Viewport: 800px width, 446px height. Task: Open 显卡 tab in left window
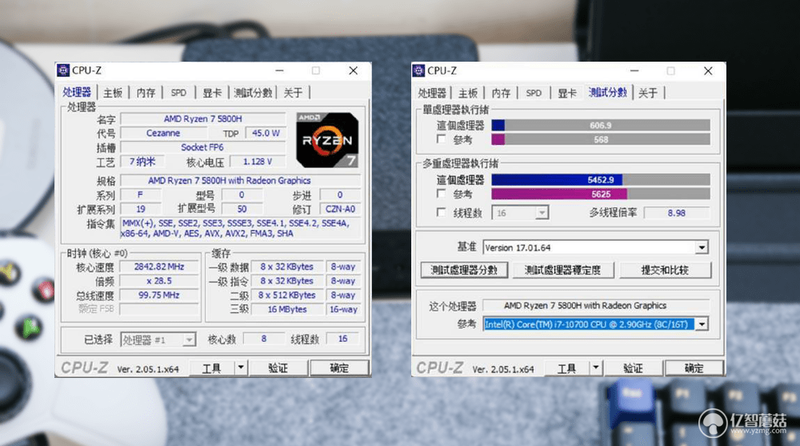(x=212, y=93)
